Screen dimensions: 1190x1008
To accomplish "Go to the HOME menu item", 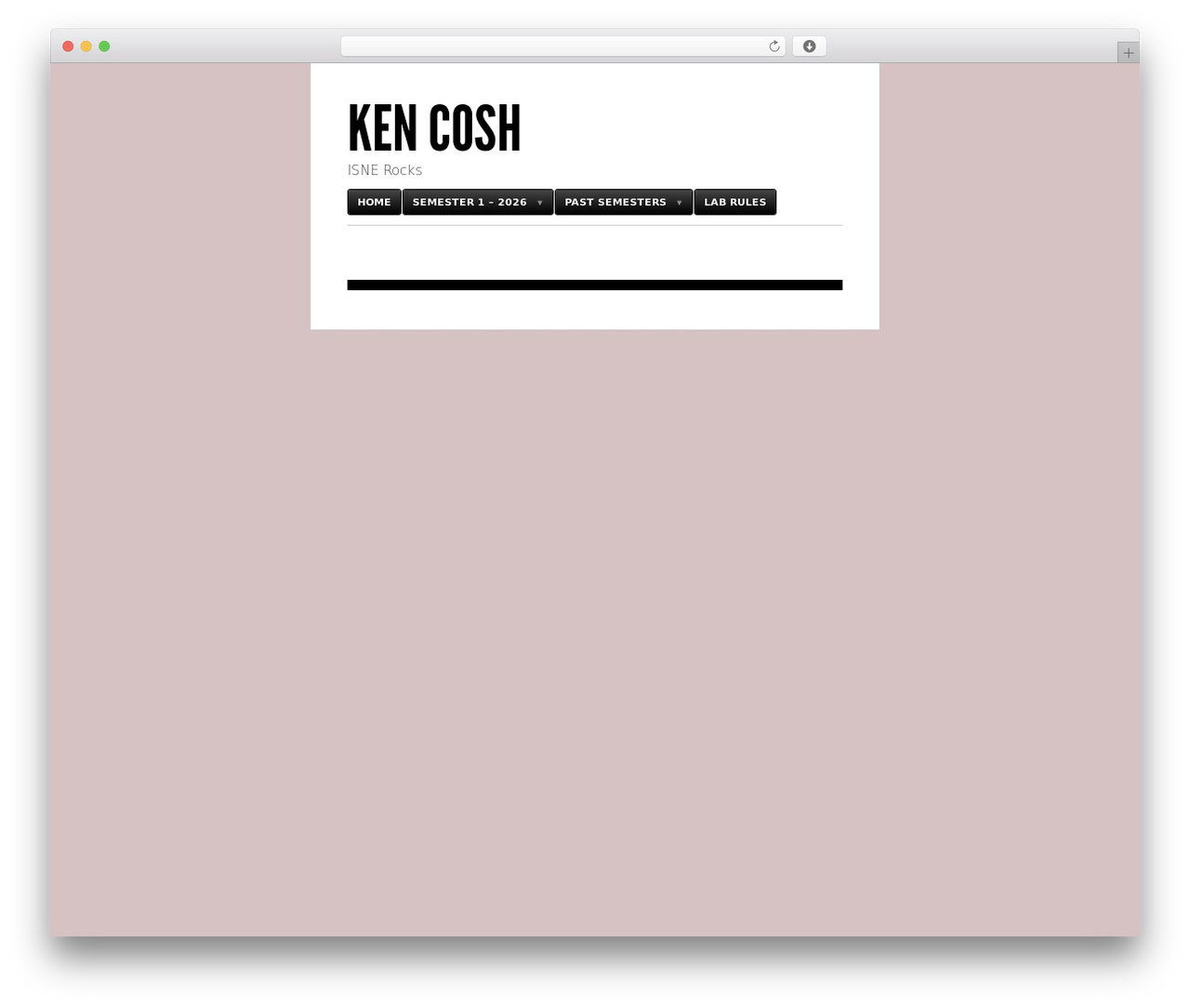I will coord(375,202).
